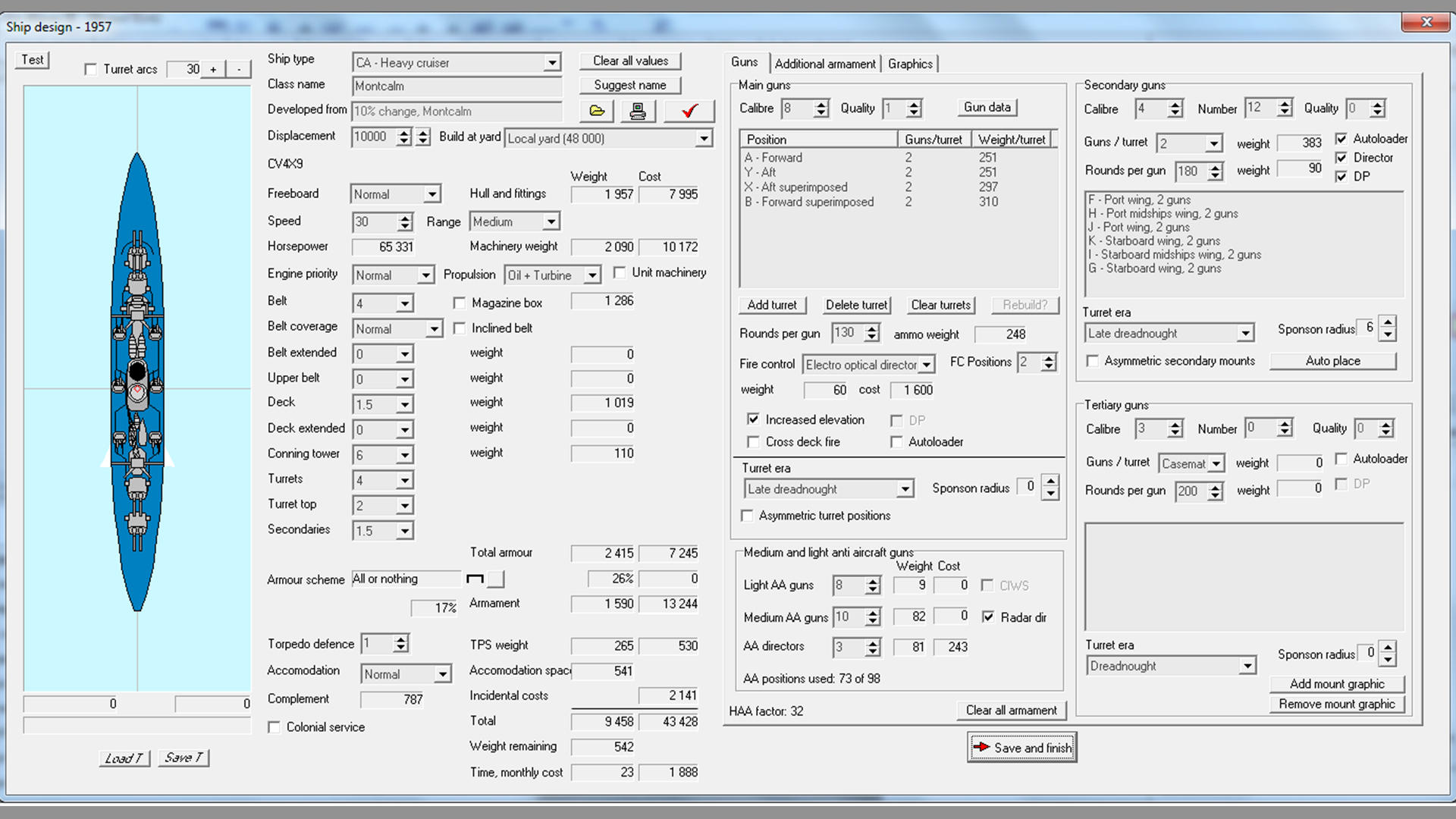Uncheck the Increased elevation checkbox
Viewport: 1456px width, 819px height.
[x=753, y=419]
